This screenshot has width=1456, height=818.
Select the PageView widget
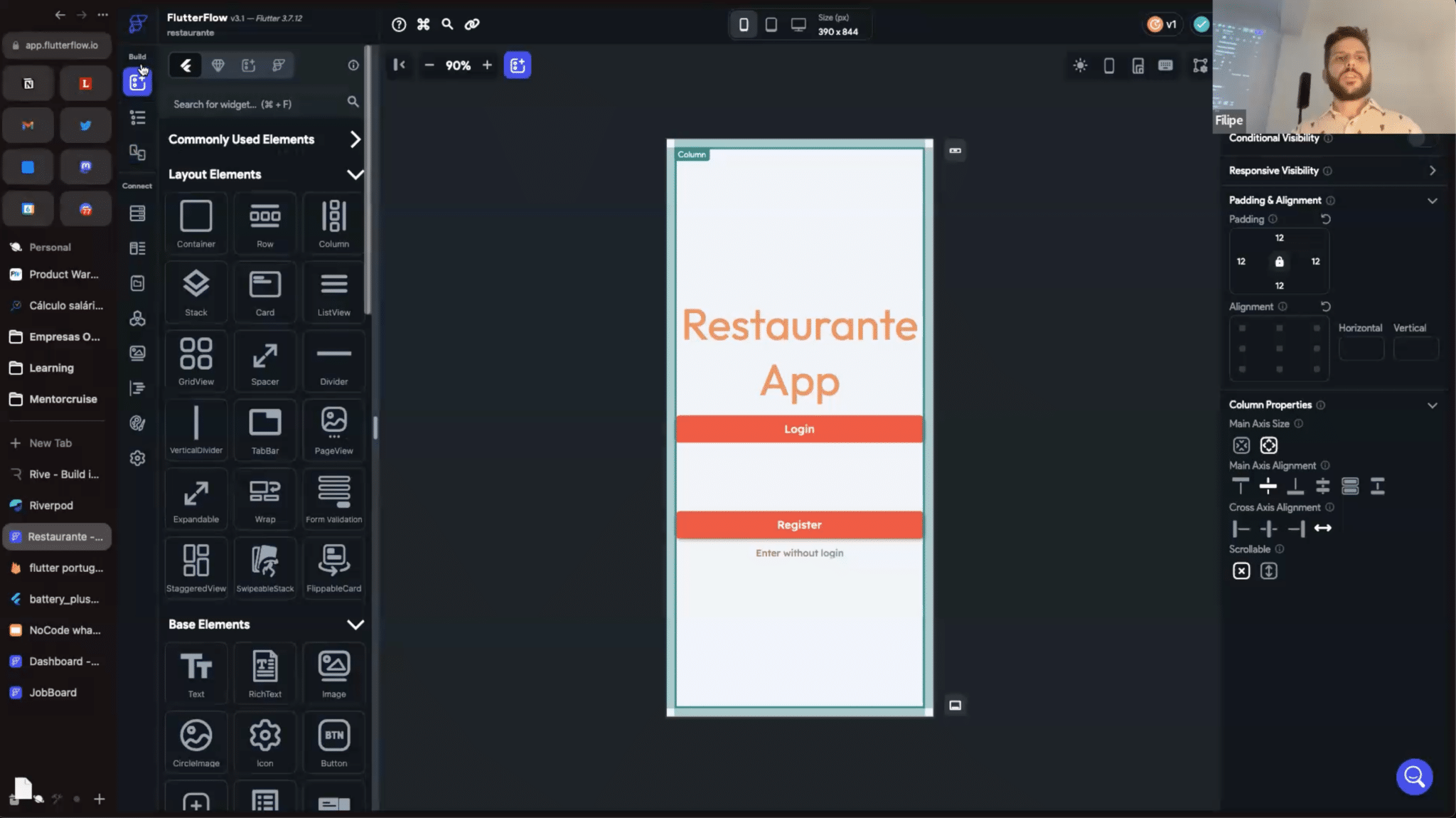click(333, 430)
